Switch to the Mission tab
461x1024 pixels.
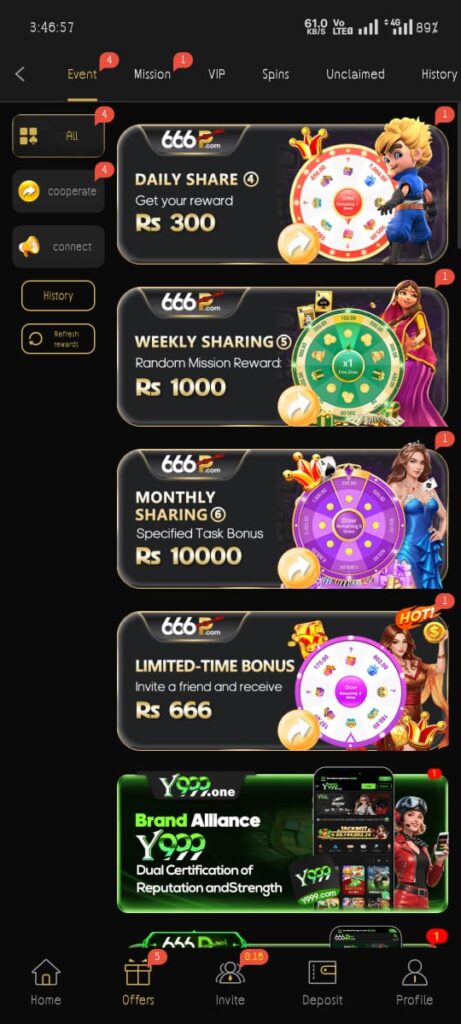pyautogui.click(x=152, y=74)
